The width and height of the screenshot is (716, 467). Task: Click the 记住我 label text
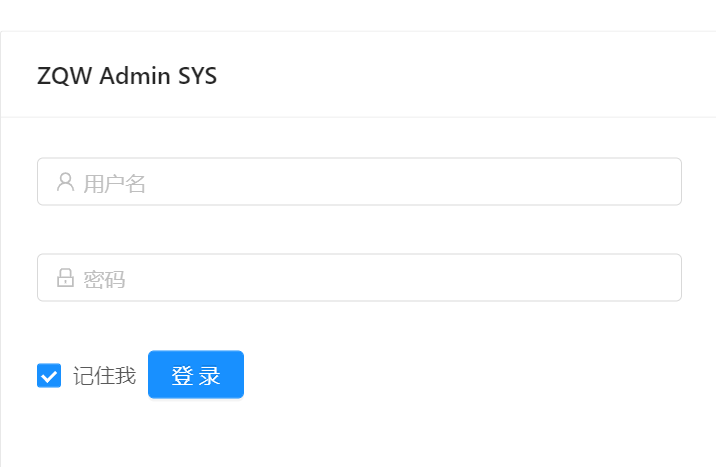point(105,376)
